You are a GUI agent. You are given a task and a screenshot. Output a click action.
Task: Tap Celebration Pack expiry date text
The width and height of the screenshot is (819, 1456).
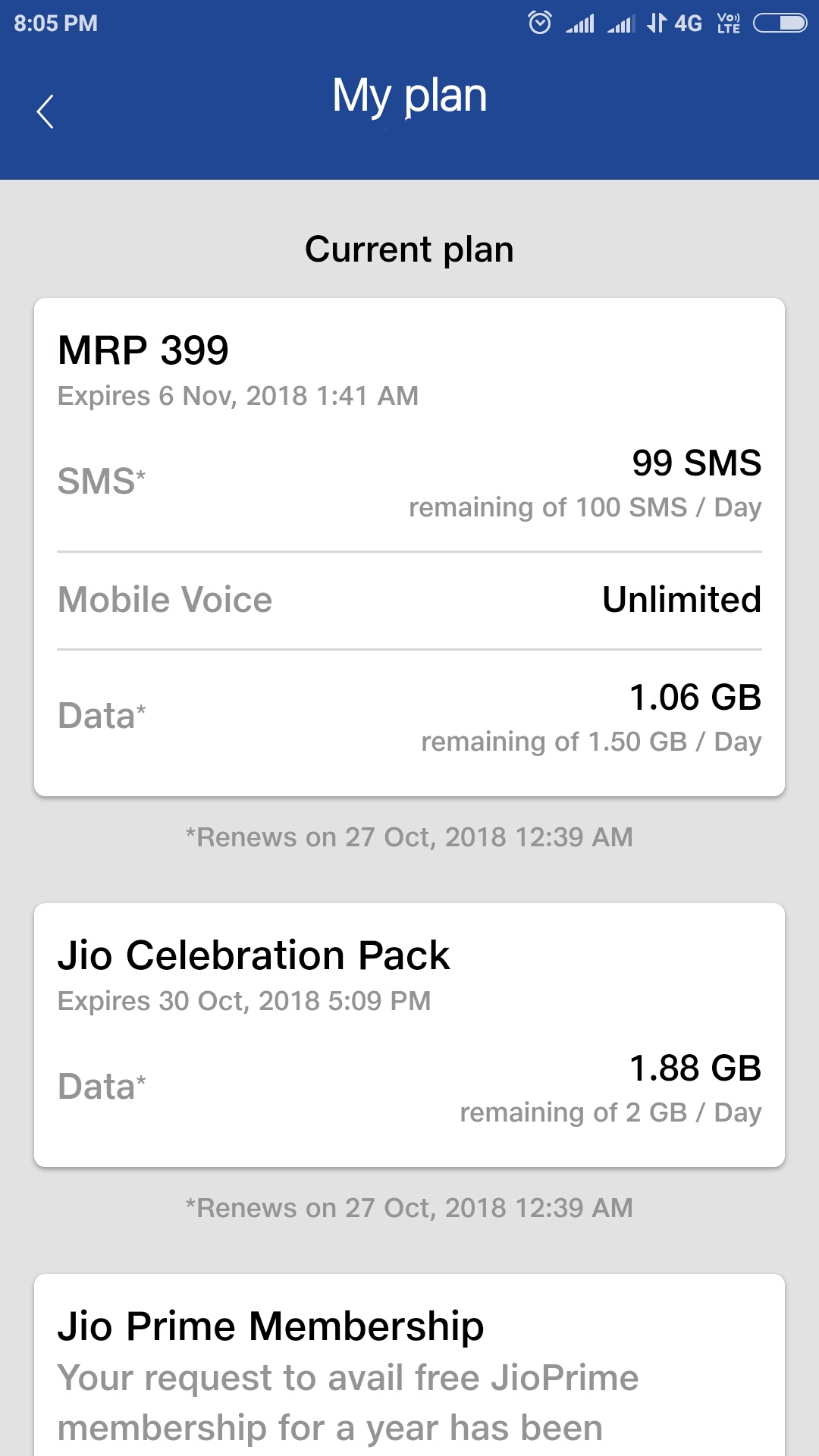tap(244, 1001)
